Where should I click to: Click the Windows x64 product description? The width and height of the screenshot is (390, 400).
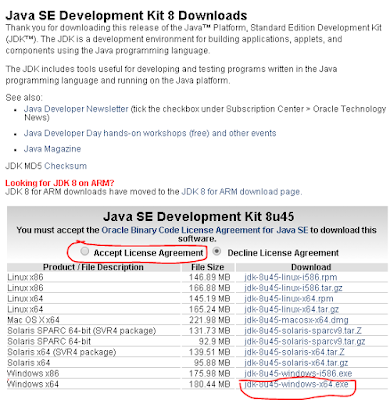(33, 384)
